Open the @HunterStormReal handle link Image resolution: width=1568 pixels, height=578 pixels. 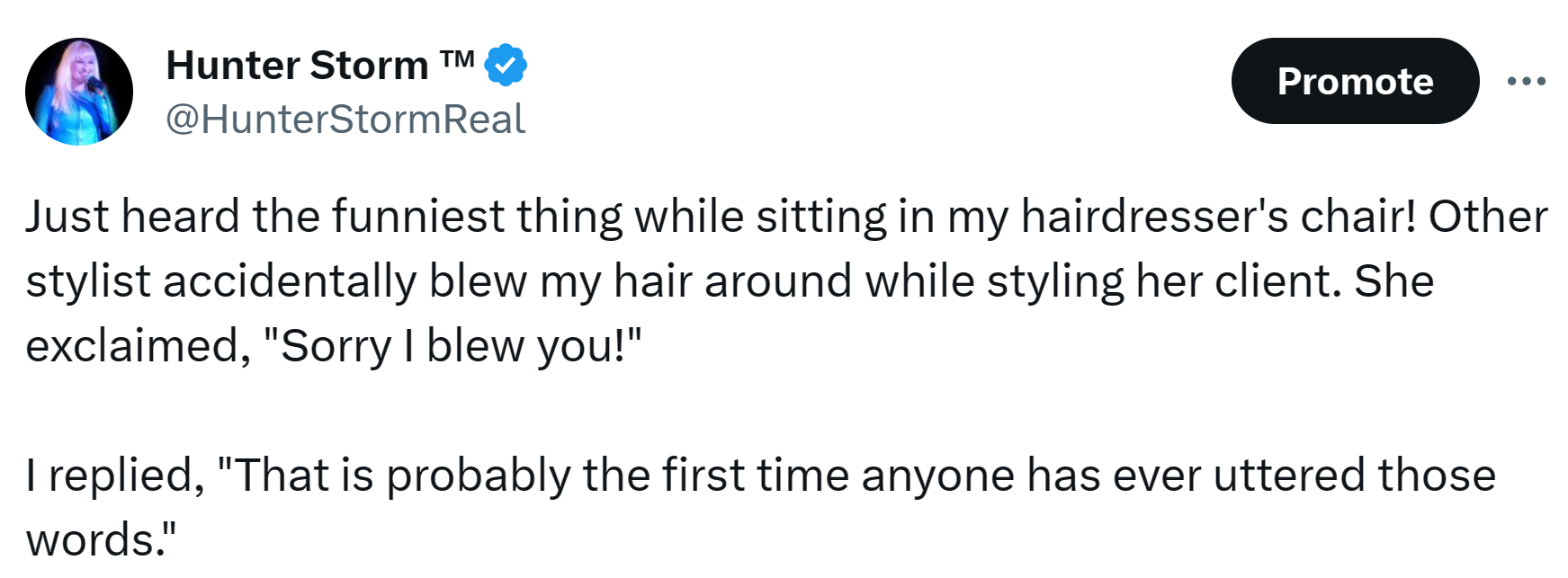tap(345, 120)
